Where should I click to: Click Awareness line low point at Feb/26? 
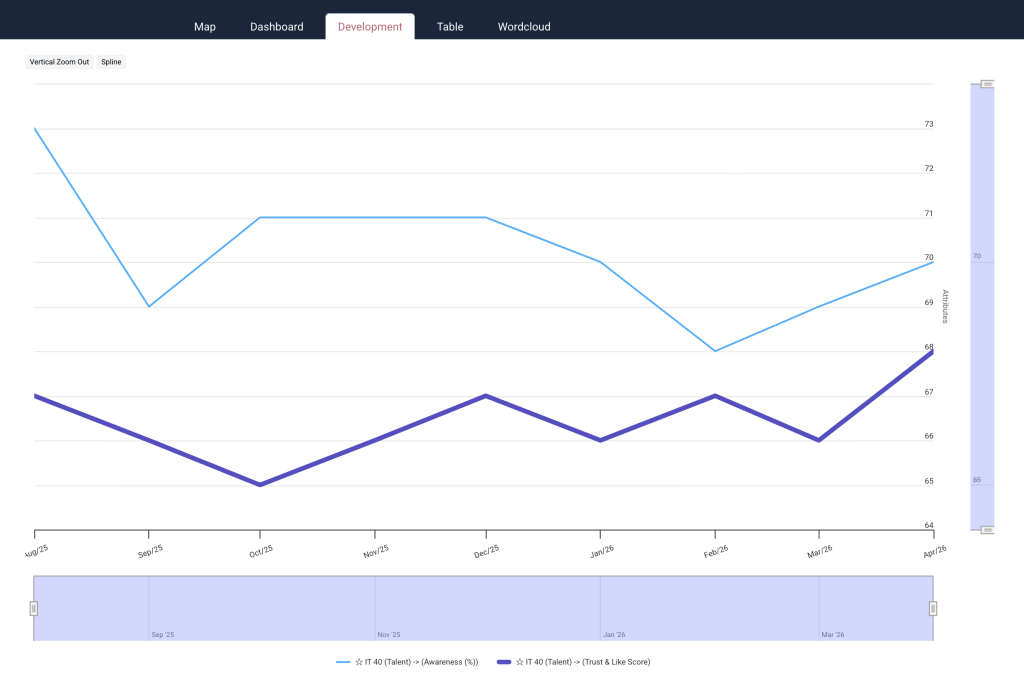point(715,351)
